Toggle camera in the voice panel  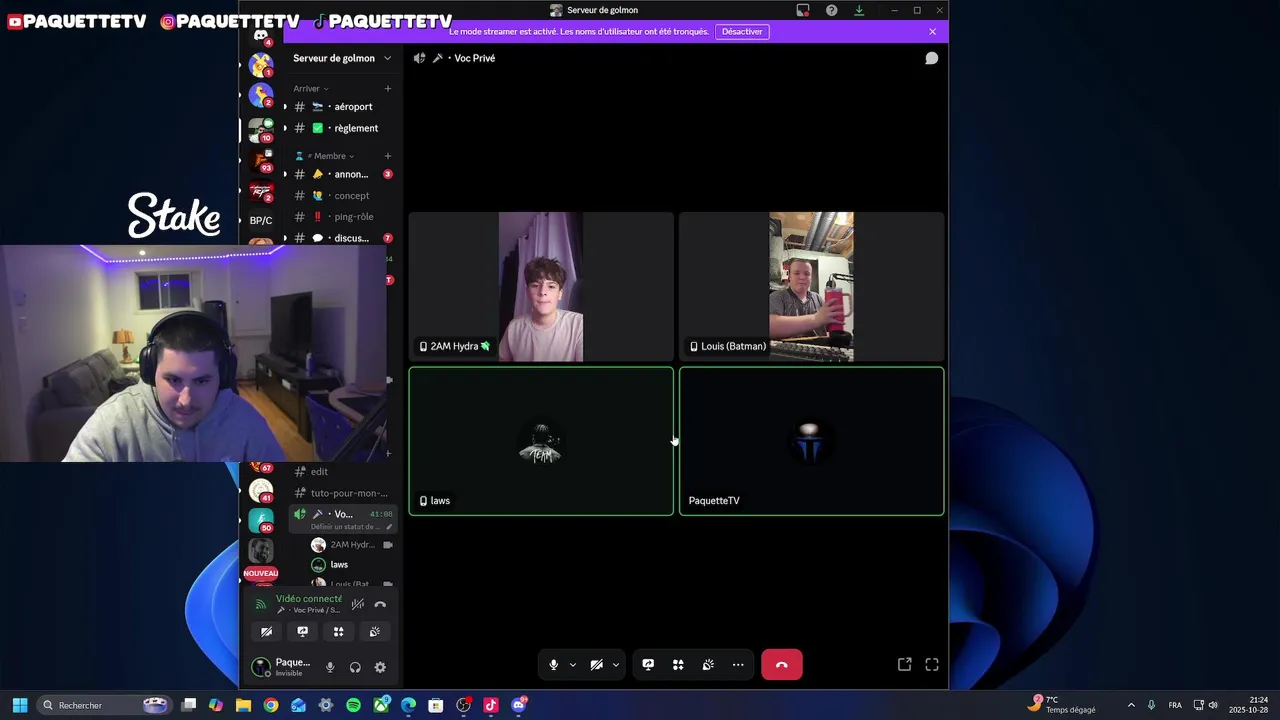tap(266, 632)
